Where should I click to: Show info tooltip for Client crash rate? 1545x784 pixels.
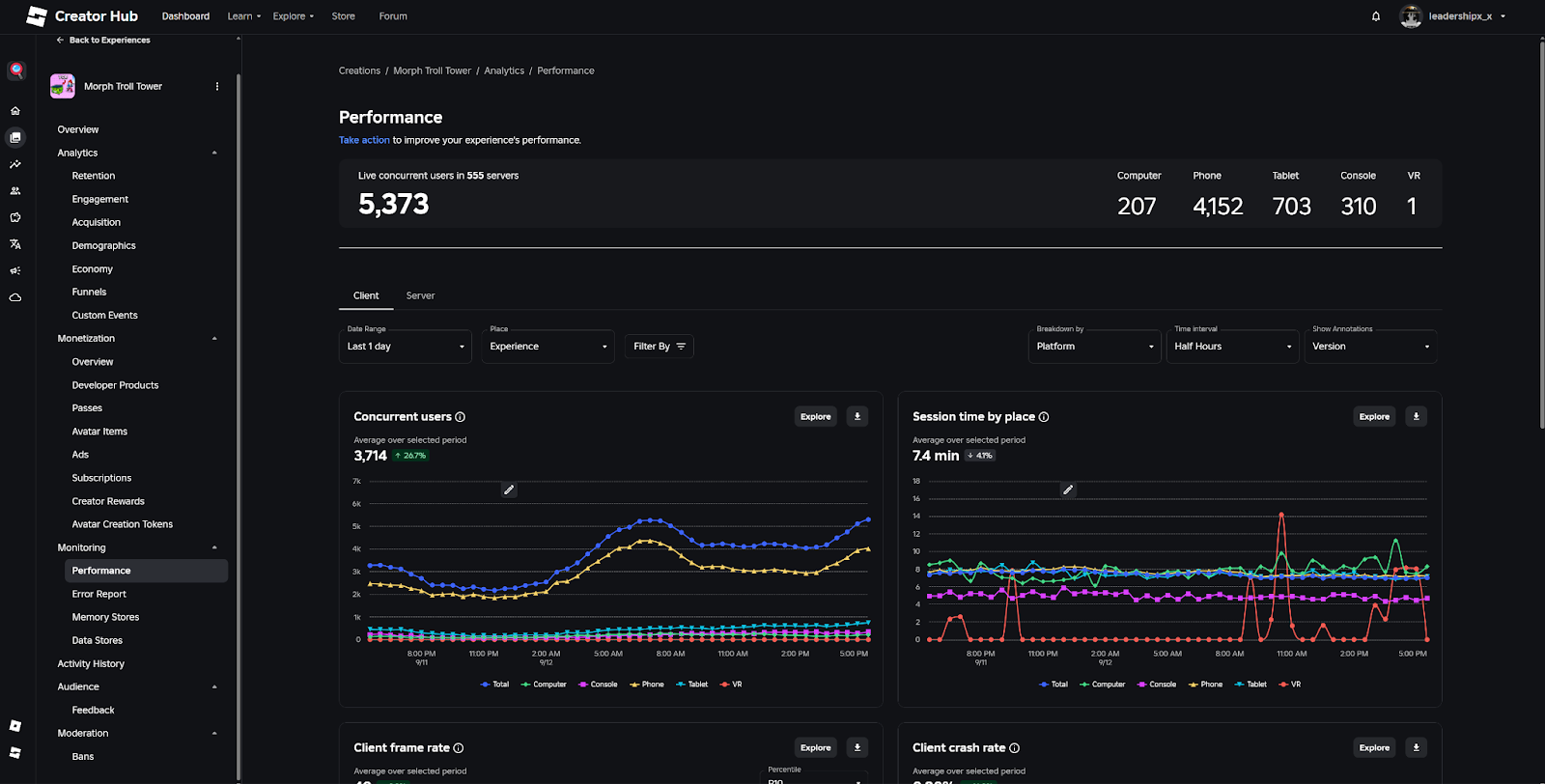(x=1015, y=748)
